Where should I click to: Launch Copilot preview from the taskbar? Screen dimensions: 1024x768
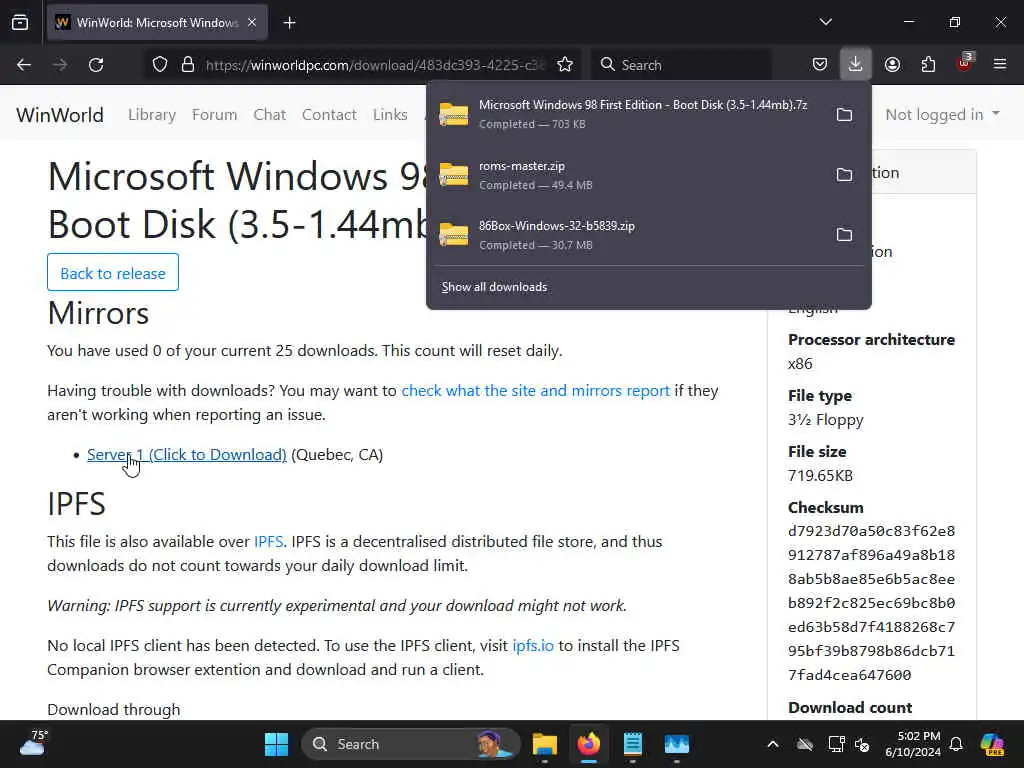click(x=992, y=744)
